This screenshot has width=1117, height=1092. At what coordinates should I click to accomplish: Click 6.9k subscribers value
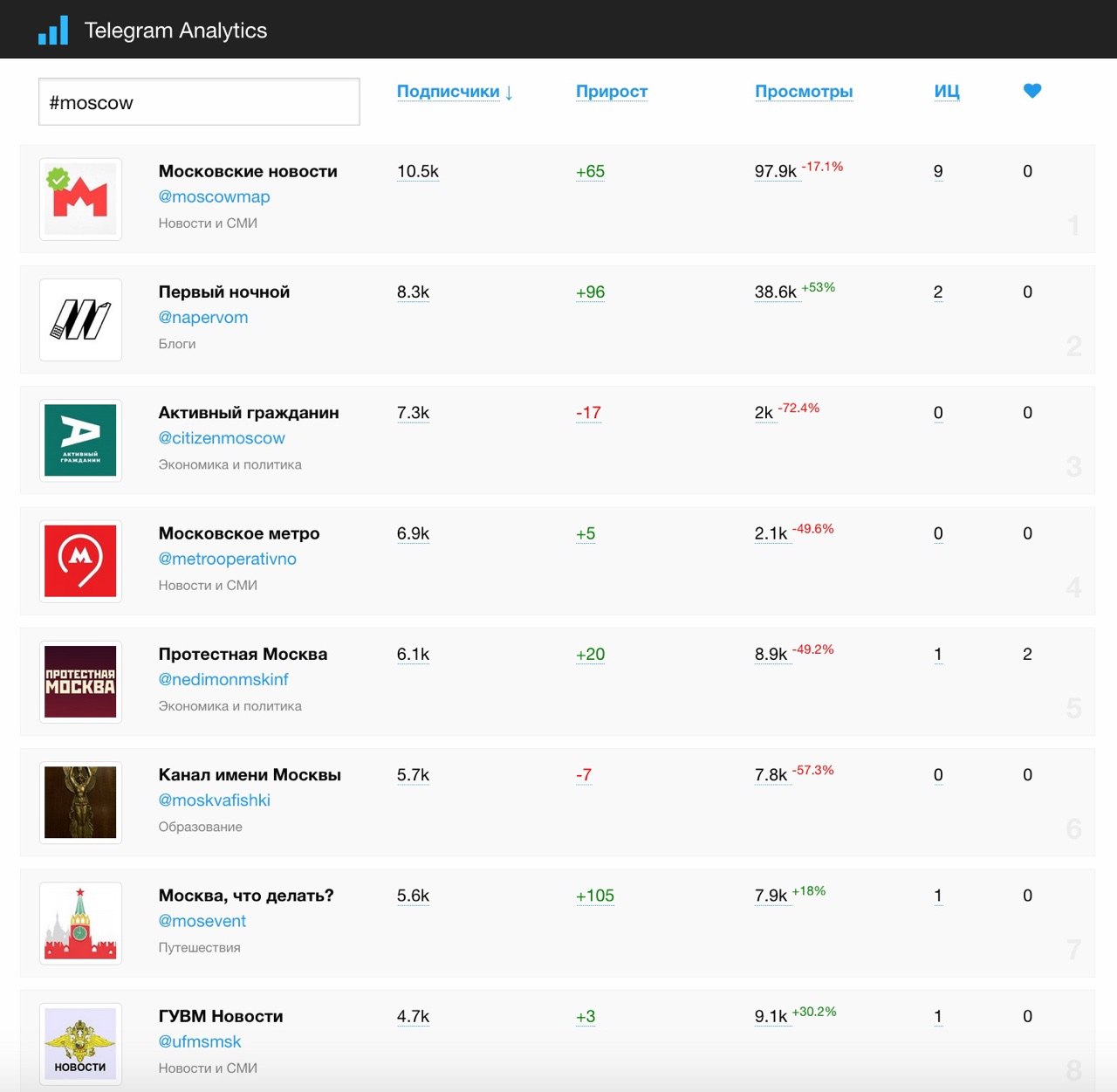(413, 533)
